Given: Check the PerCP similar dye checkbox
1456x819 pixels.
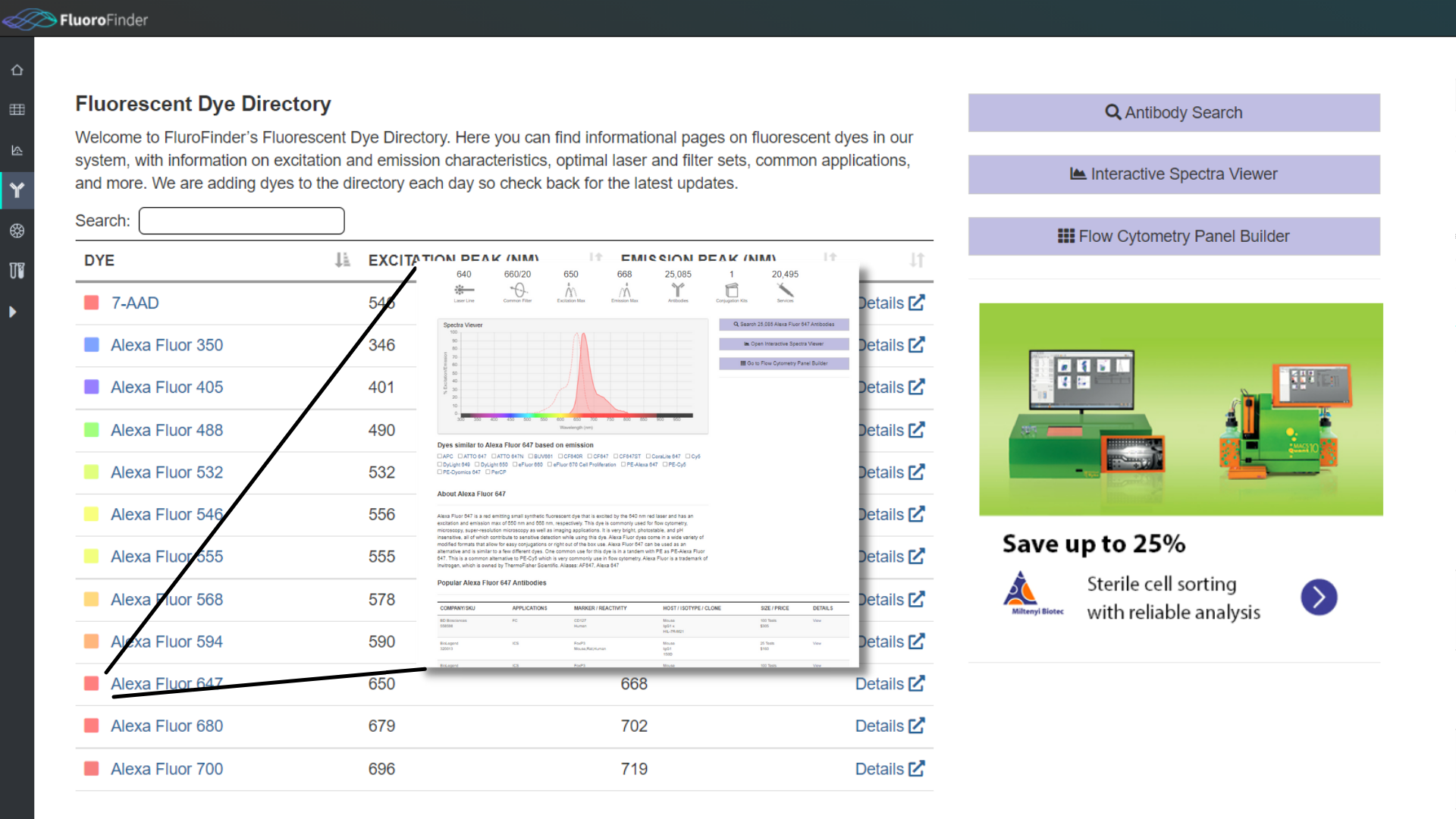Looking at the screenshot, I should tap(488, 472).
